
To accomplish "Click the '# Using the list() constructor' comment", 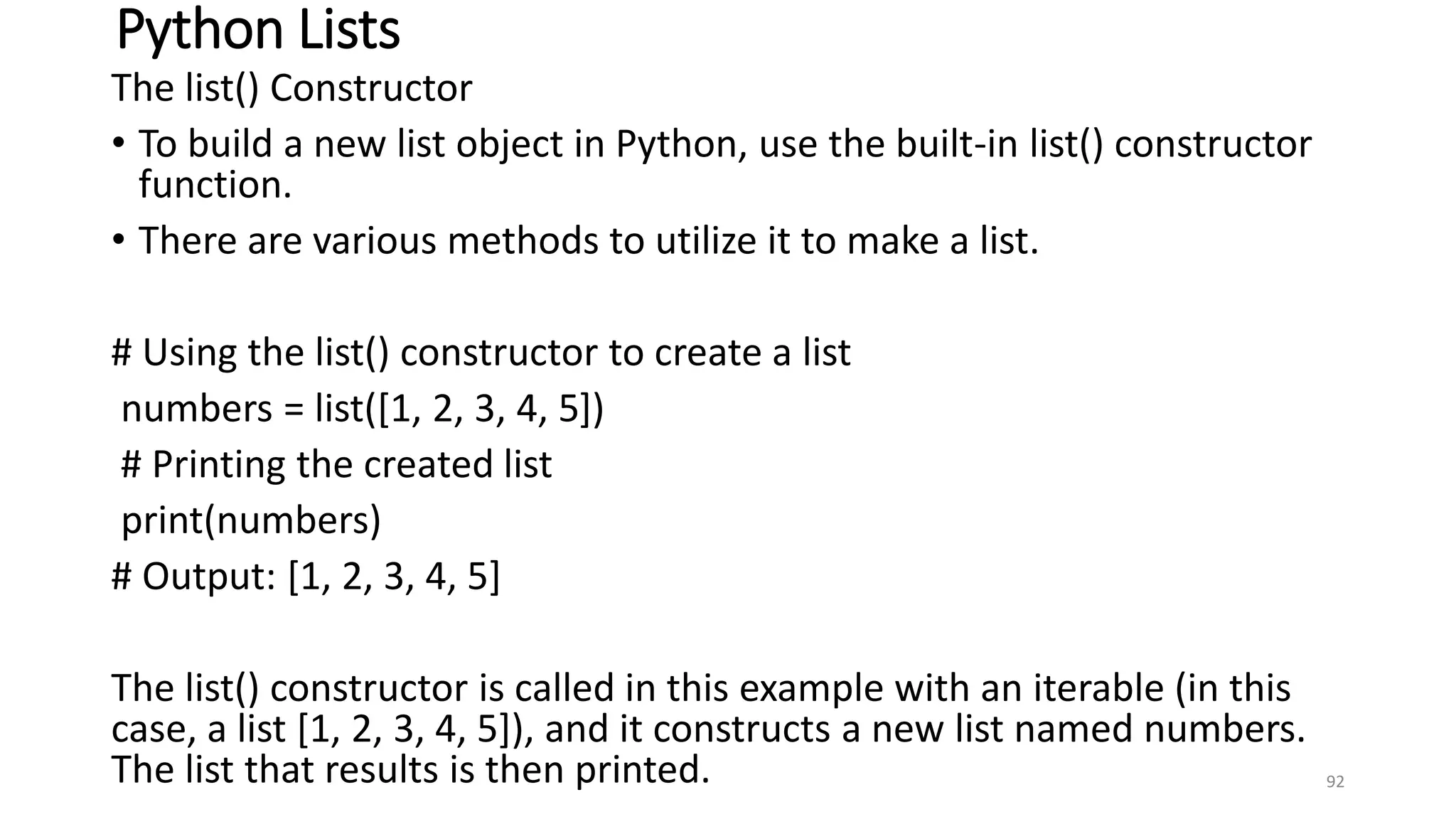I will [481, 353].
